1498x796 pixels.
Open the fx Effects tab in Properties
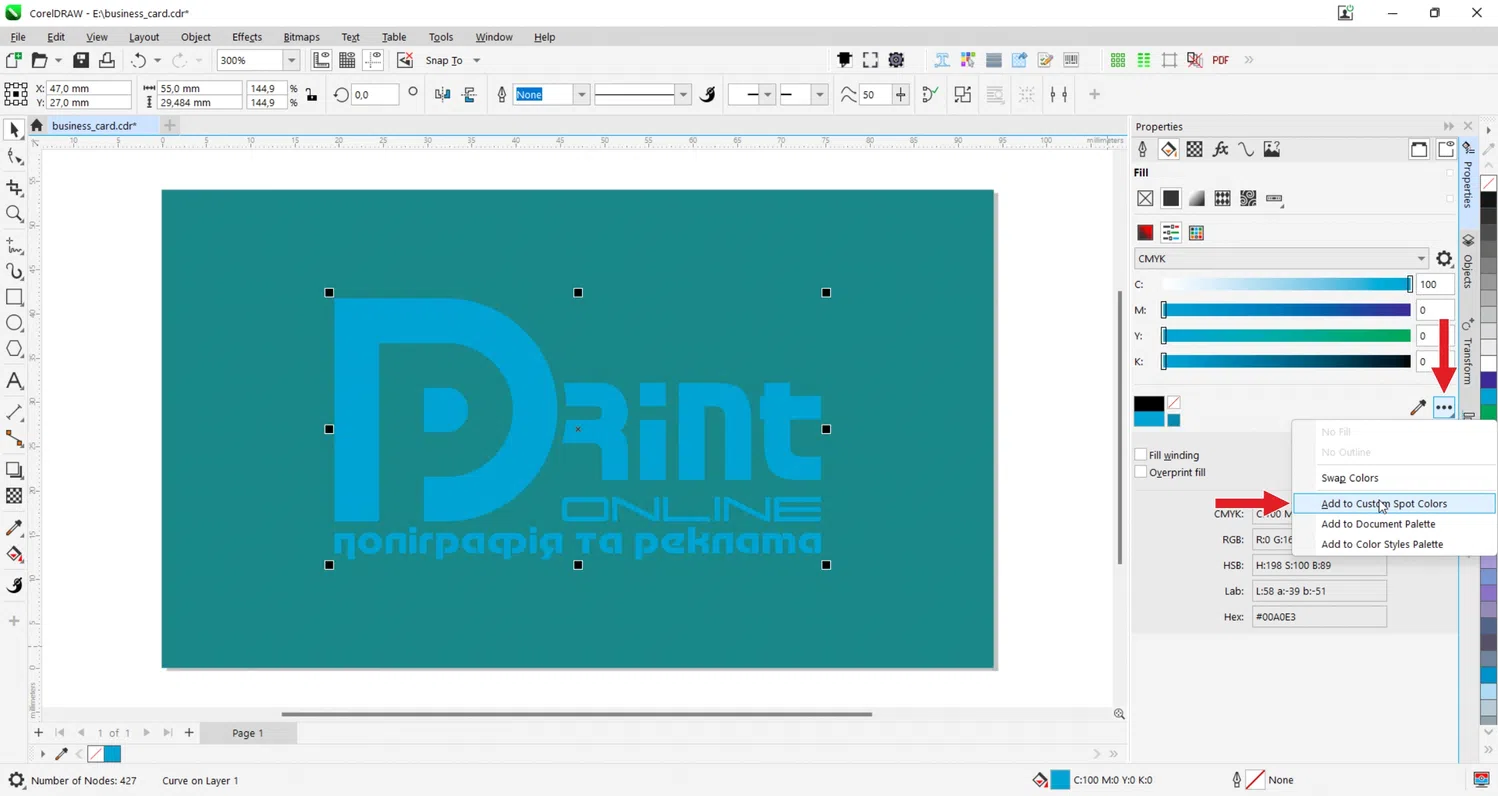click(1220, 149)
